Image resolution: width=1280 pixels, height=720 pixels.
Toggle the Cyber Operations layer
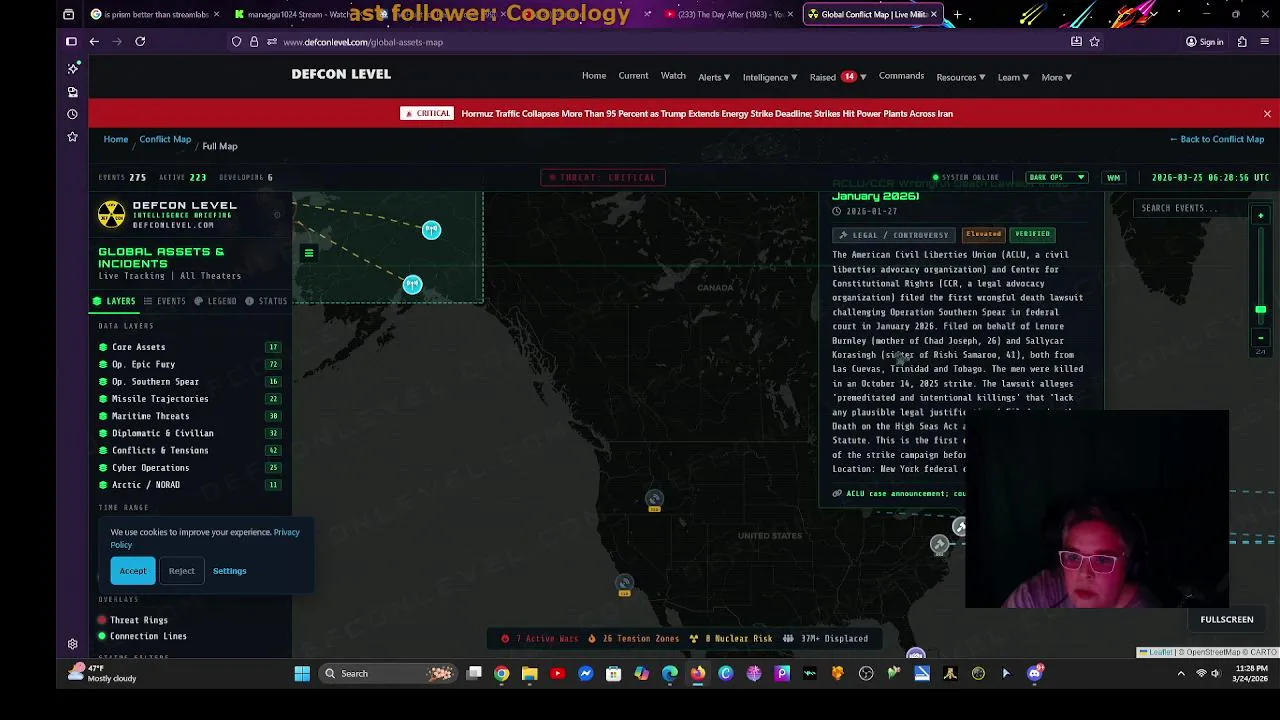point(188,467)
